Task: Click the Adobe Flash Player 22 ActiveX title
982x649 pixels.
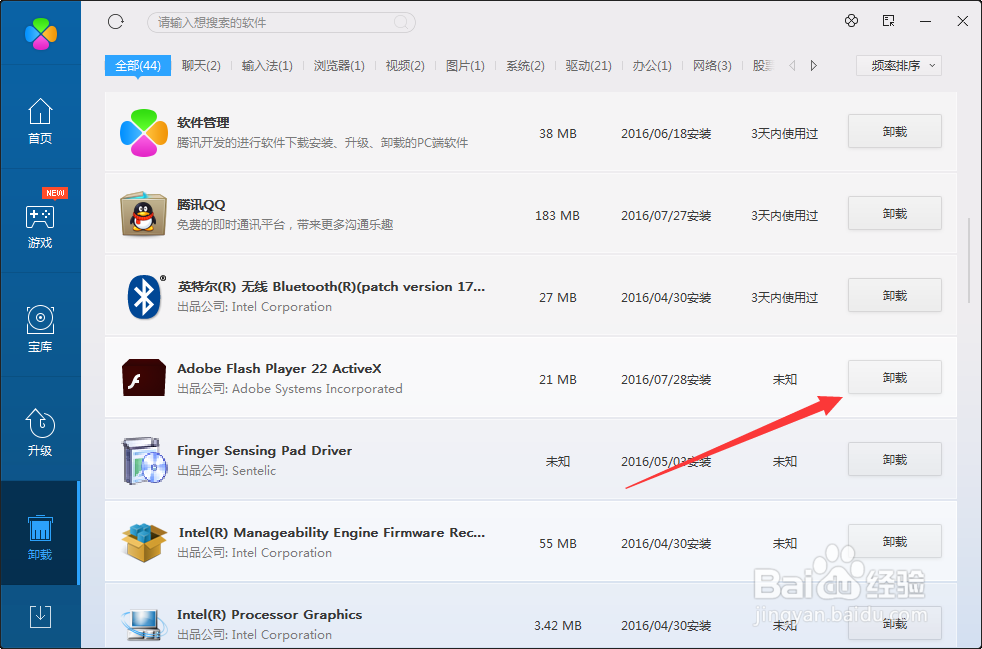Action: coord(279,368)
